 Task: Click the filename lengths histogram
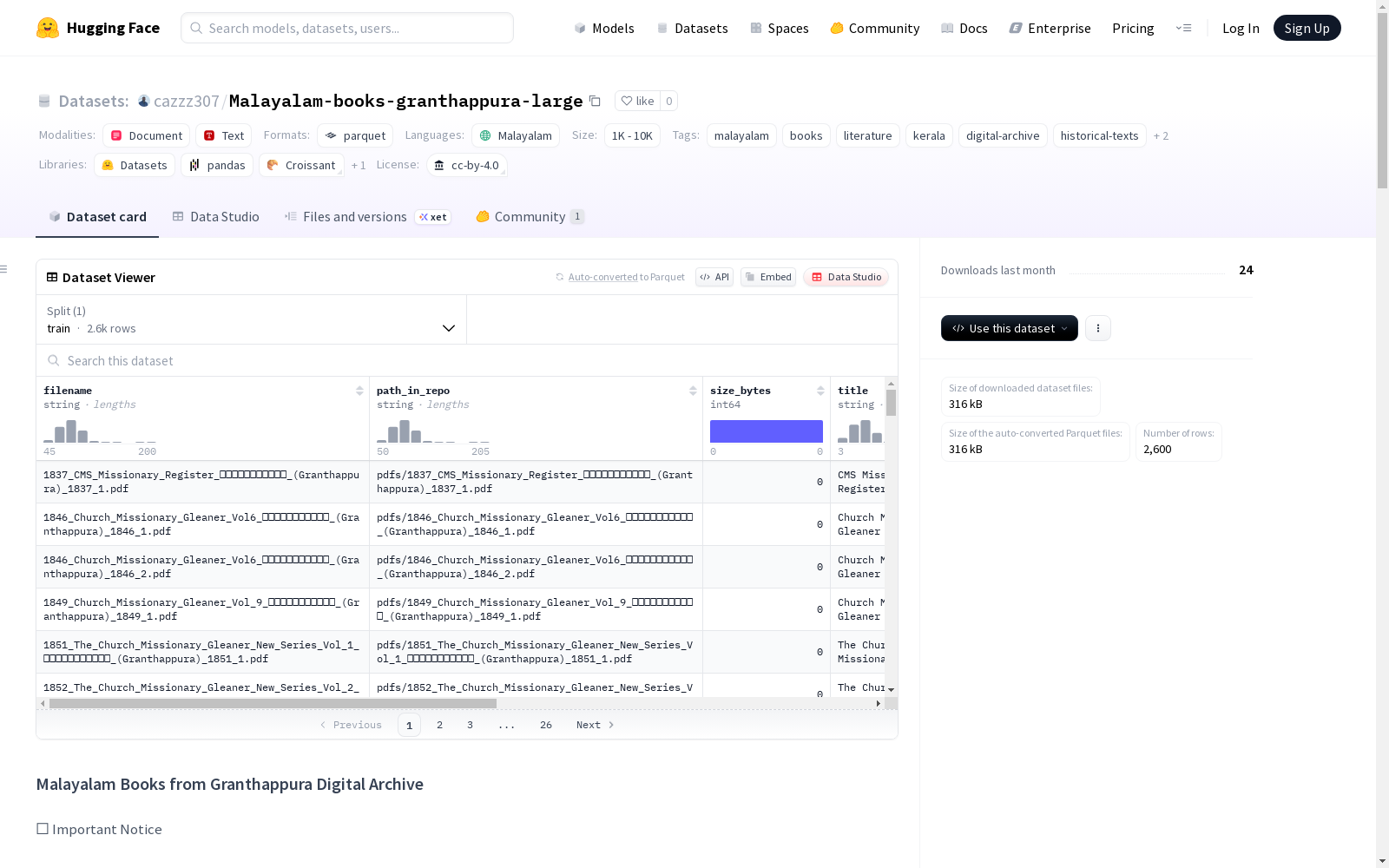(100, 431)
